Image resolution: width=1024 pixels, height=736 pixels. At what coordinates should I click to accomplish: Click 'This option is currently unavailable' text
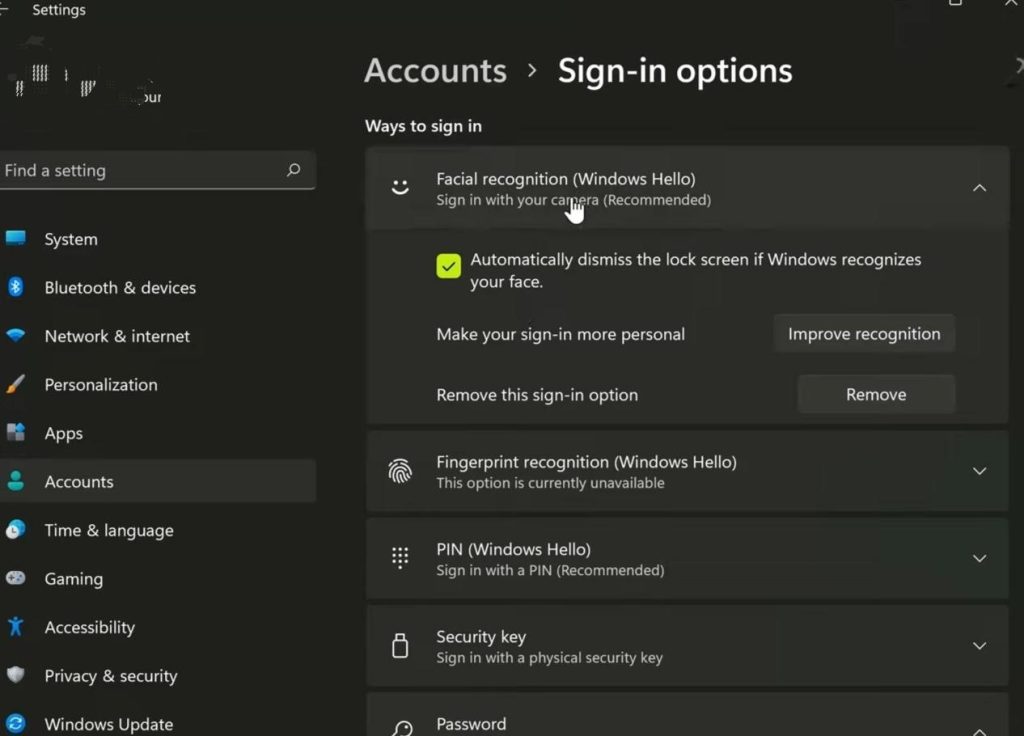(551, 483)
